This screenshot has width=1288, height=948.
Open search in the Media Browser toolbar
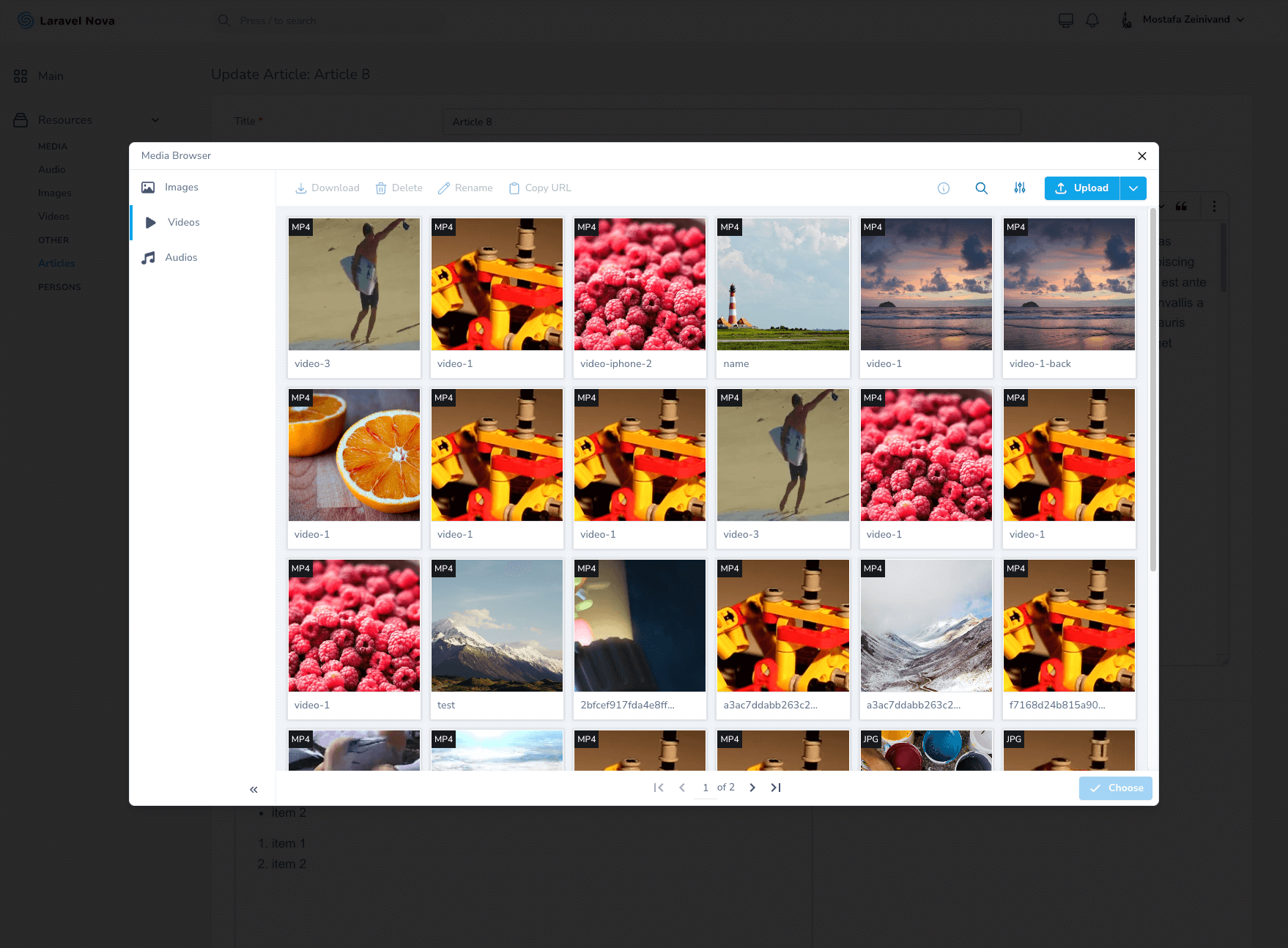[x=982, y=188]
